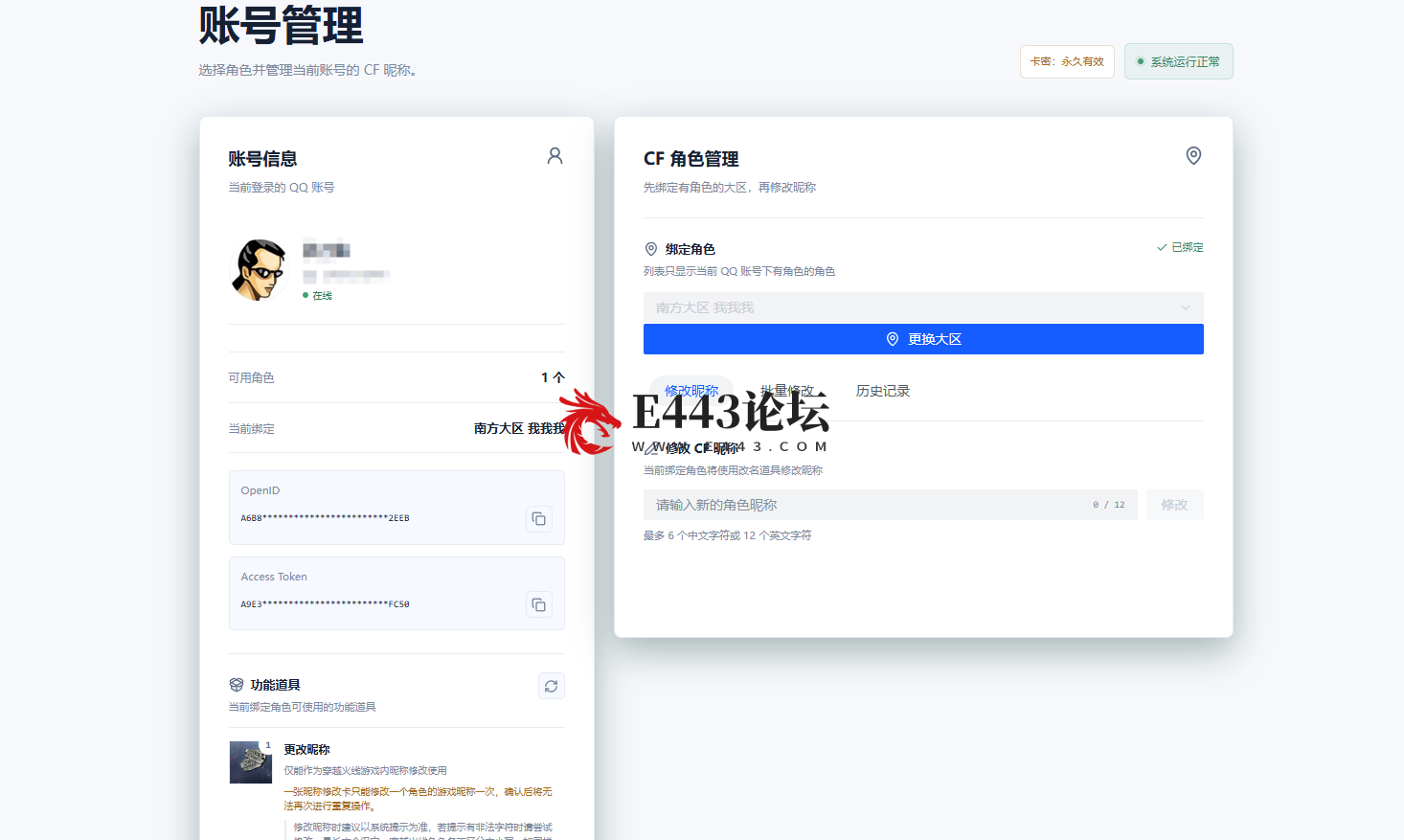The height and width of the screenshot is (840, 1404).
Task: Click the 在线 status text
Action: click(322, 296)
